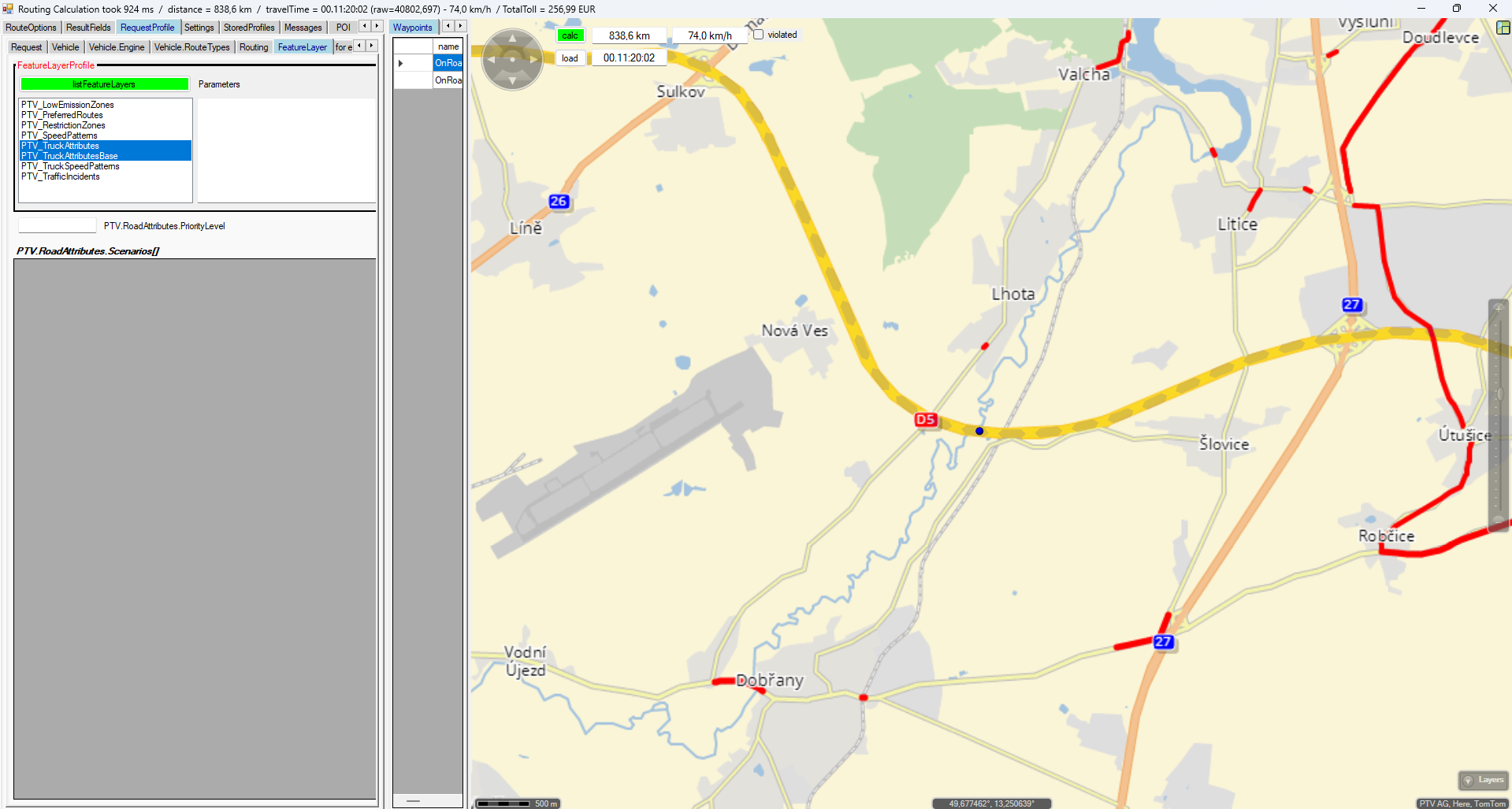
Task: Click the map overview icon in top-right corner
Action: coord(1503,28)
